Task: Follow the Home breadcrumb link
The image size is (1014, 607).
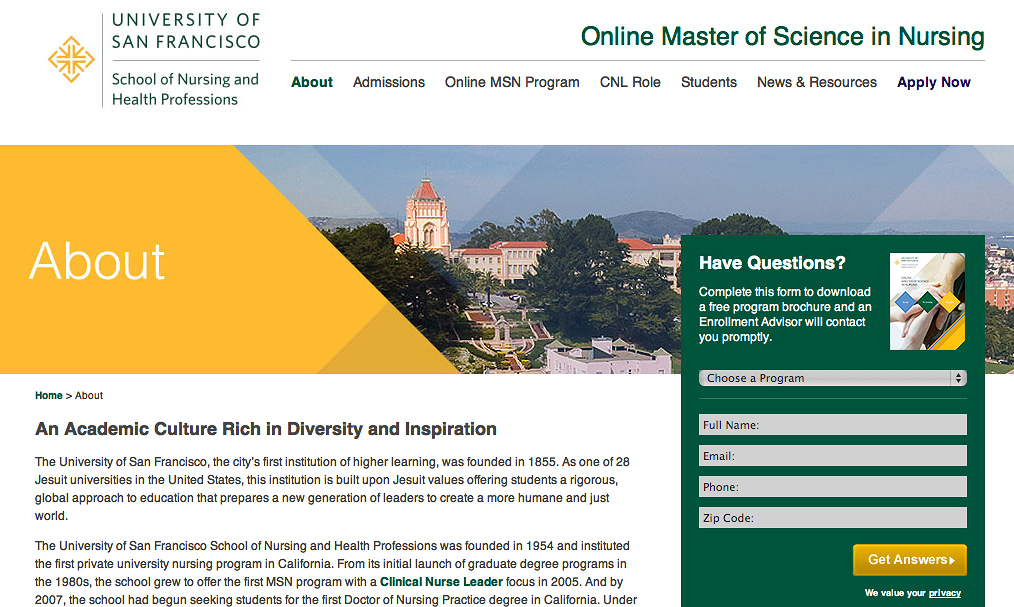Action: coord(49,396)
